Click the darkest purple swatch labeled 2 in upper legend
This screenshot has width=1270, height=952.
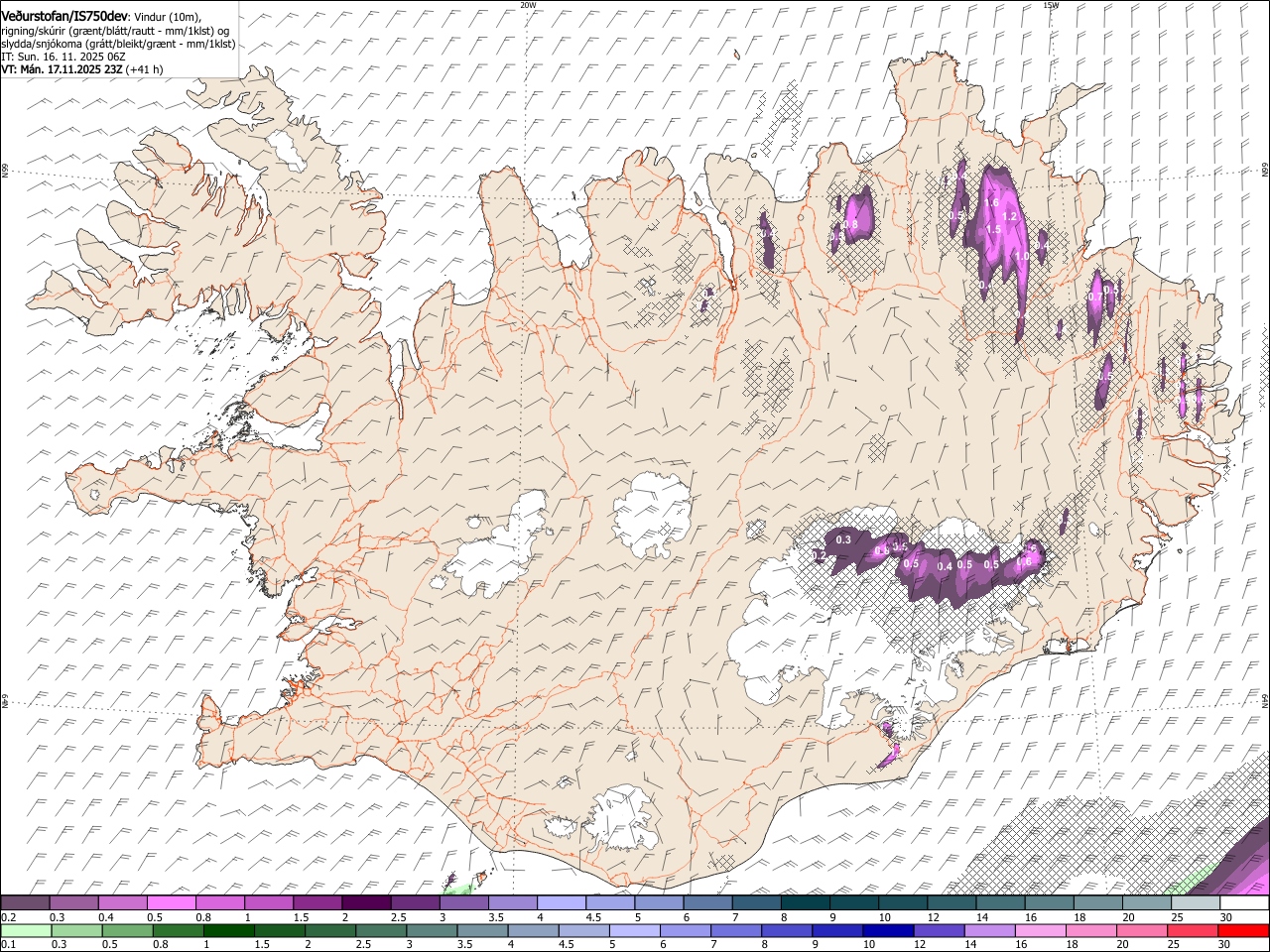point(365,903)
